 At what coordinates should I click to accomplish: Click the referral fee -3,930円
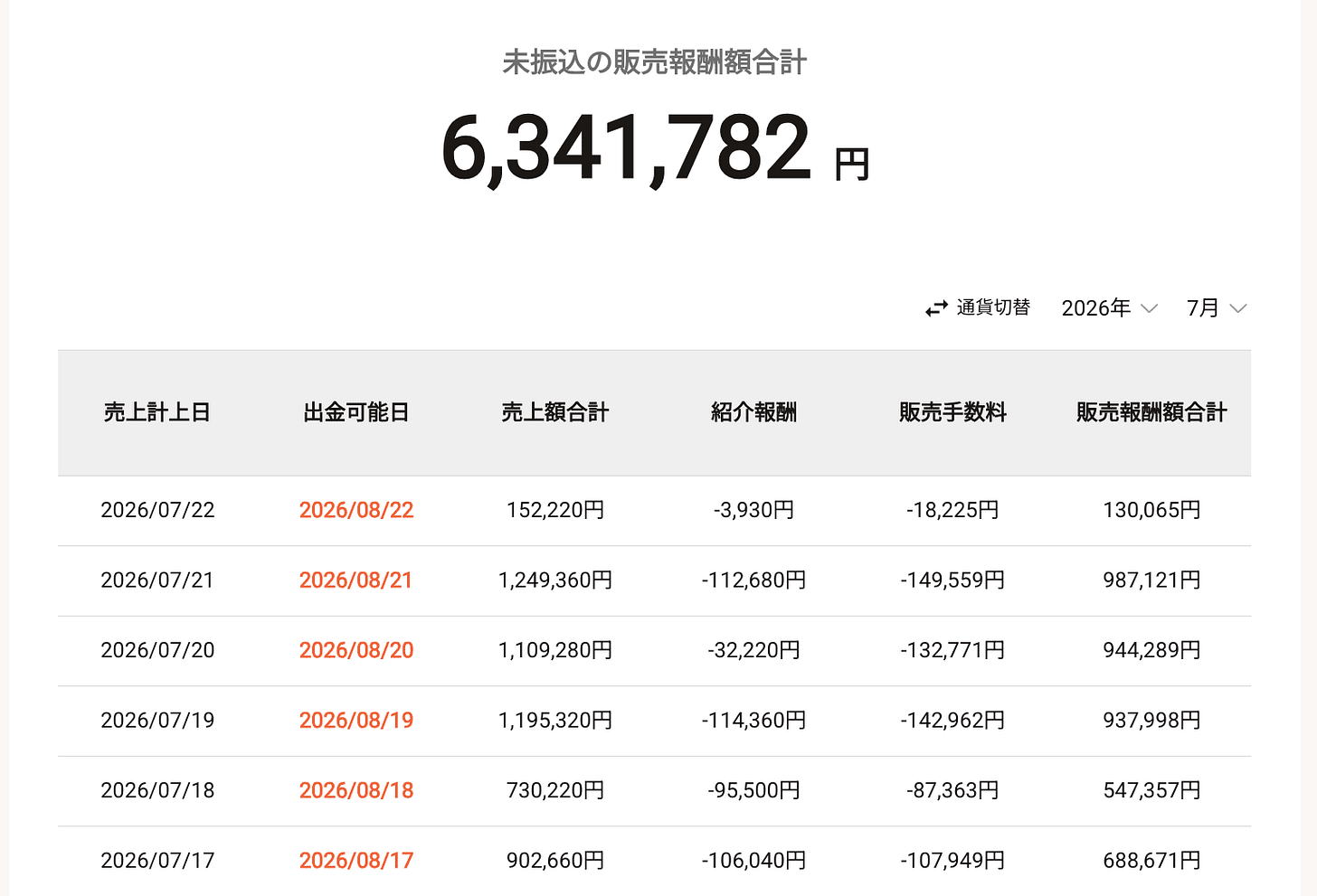754,510
